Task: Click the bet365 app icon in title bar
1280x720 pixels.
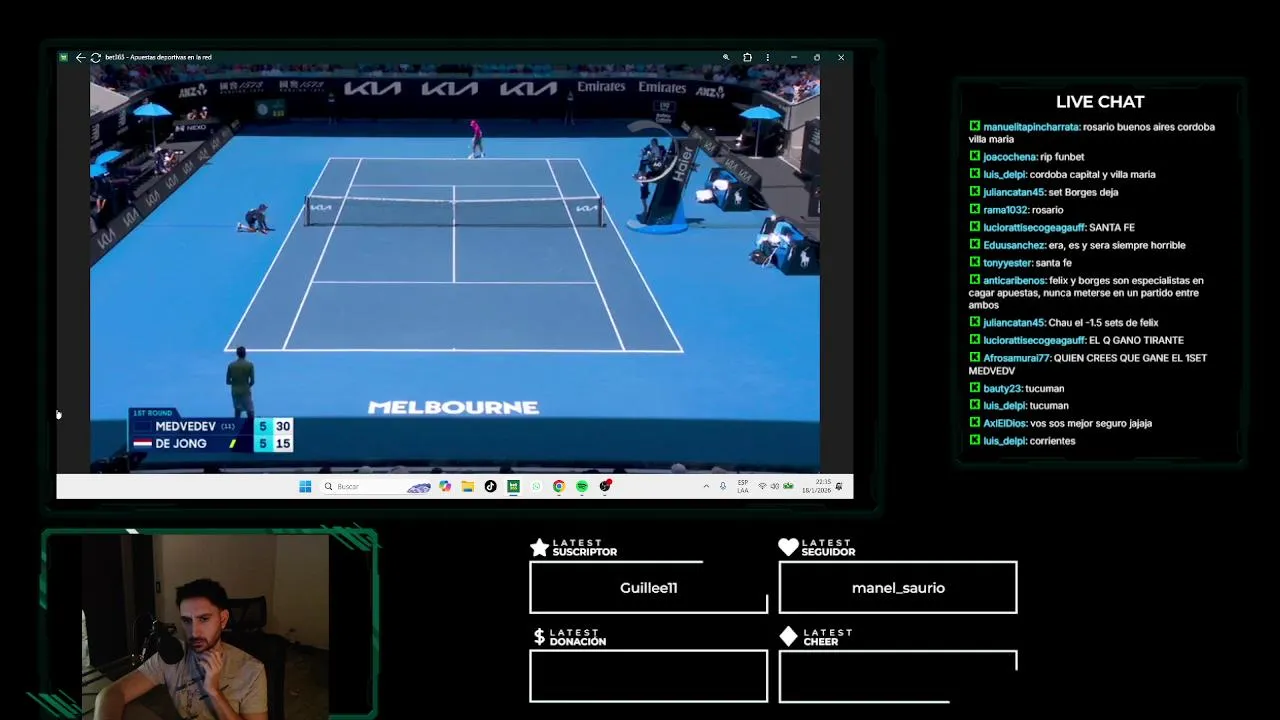Action: (x=64, y=57)
